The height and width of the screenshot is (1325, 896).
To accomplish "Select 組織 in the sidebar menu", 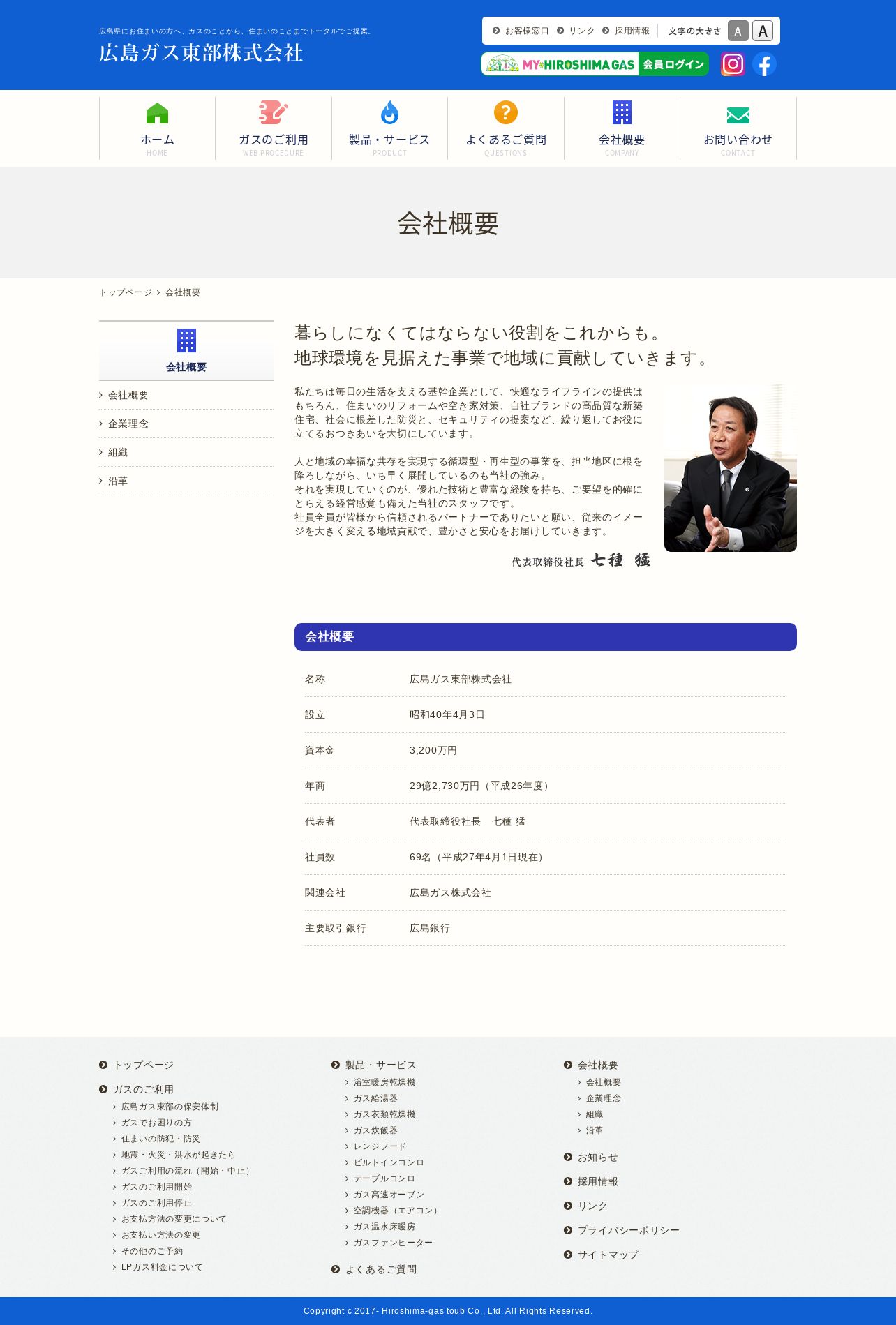I will point(186,452).
